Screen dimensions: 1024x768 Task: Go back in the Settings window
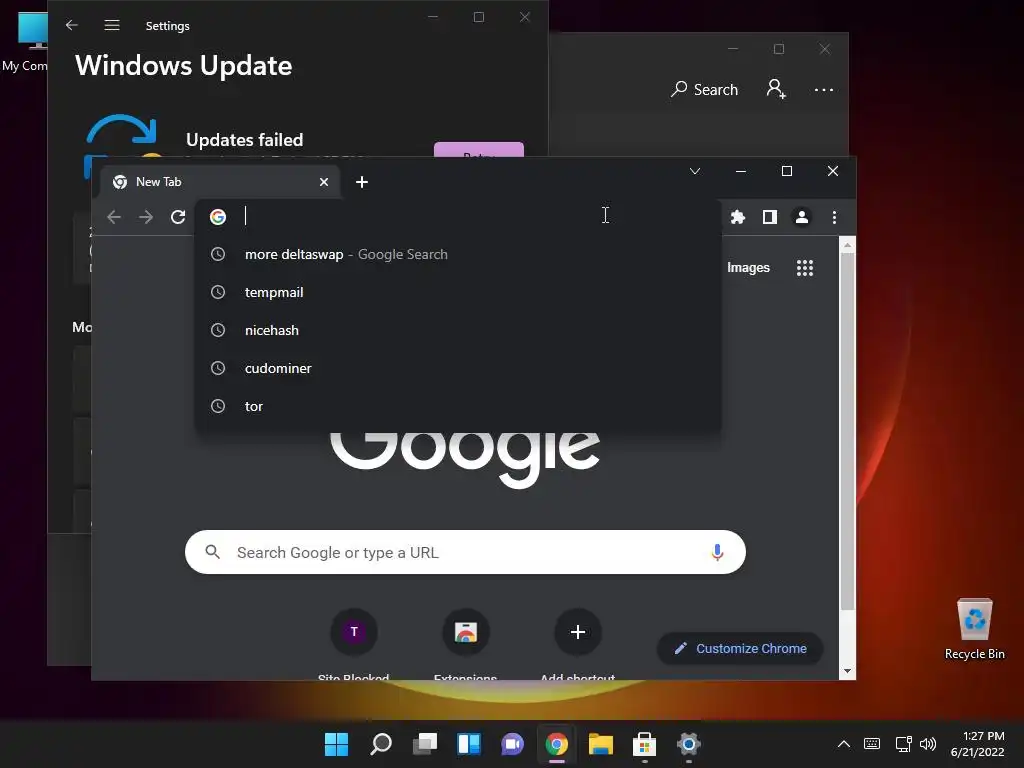pyautogui.click(x=72, y=25)
